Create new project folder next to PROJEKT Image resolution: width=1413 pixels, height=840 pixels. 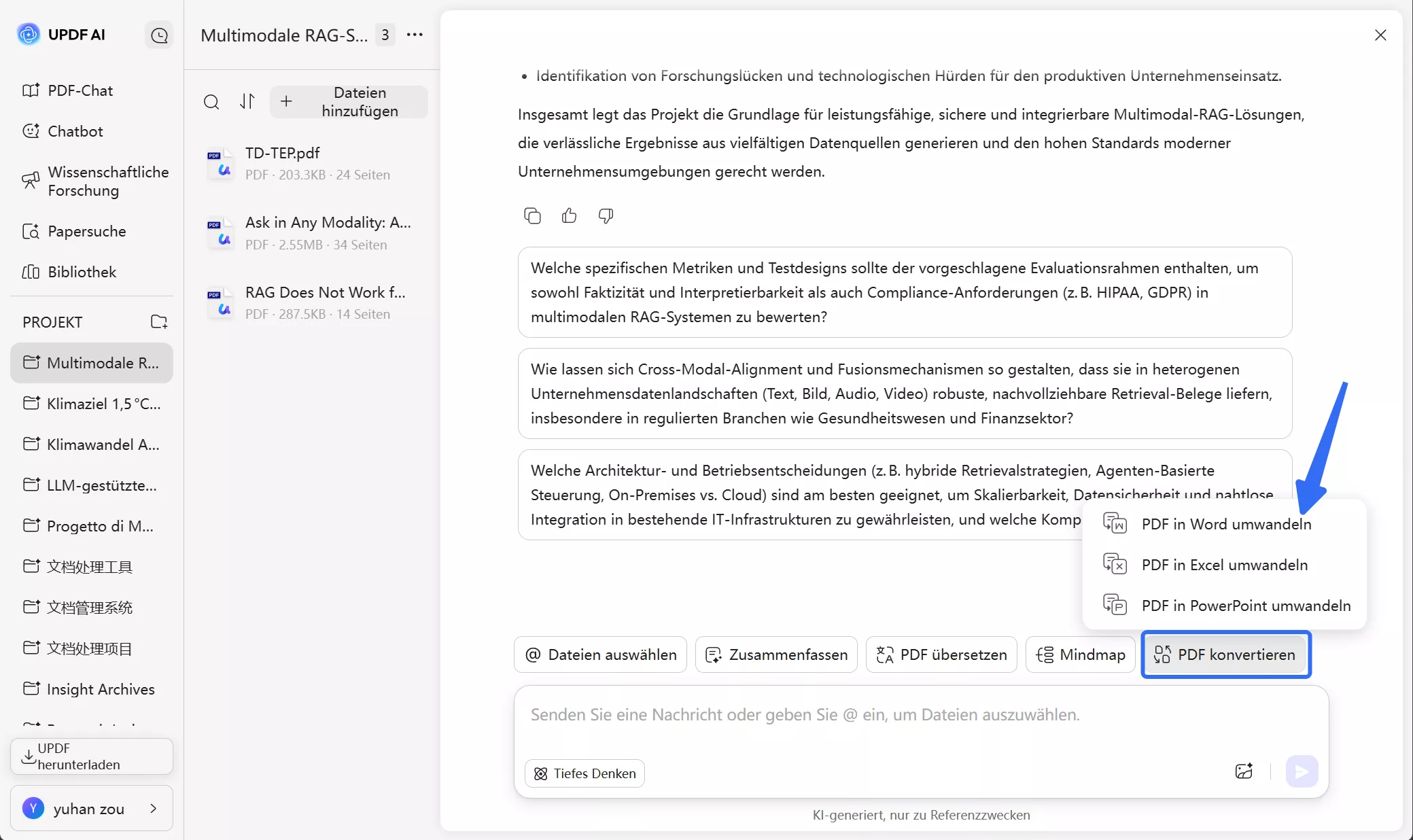159,321
